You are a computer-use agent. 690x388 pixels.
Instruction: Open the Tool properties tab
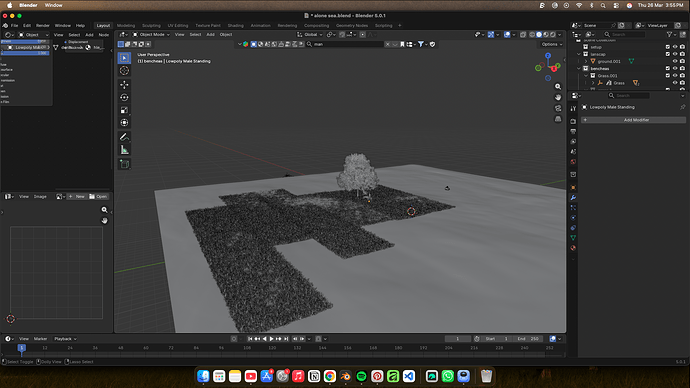[573, 109]
